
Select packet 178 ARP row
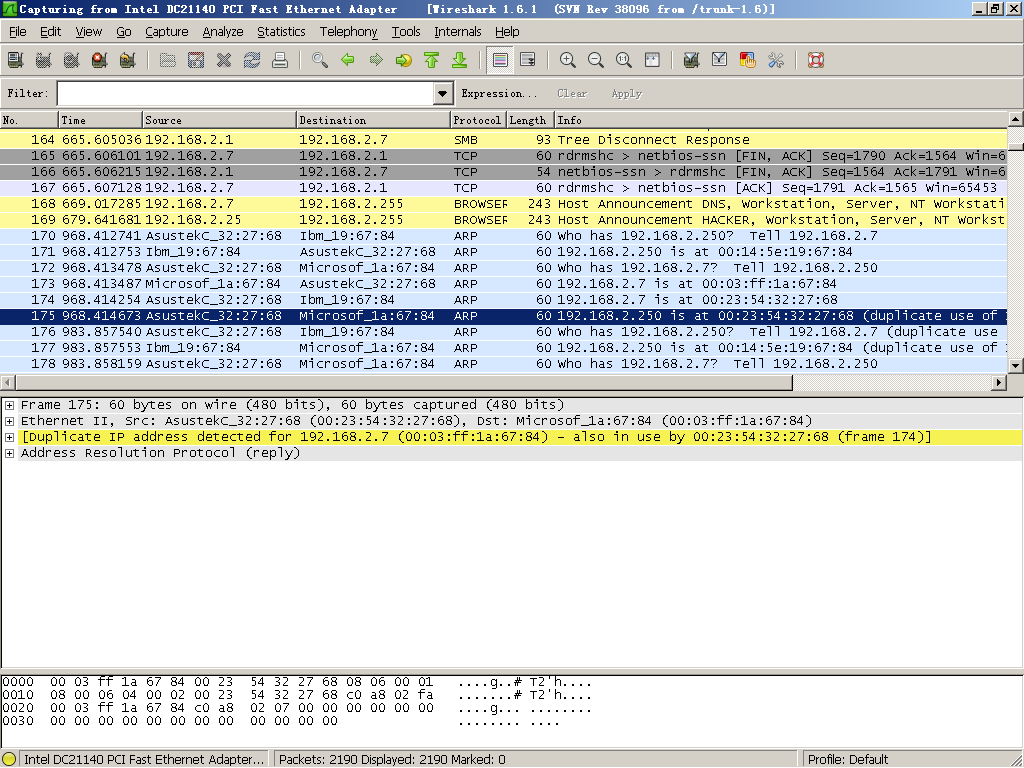[x=504, y=364]
